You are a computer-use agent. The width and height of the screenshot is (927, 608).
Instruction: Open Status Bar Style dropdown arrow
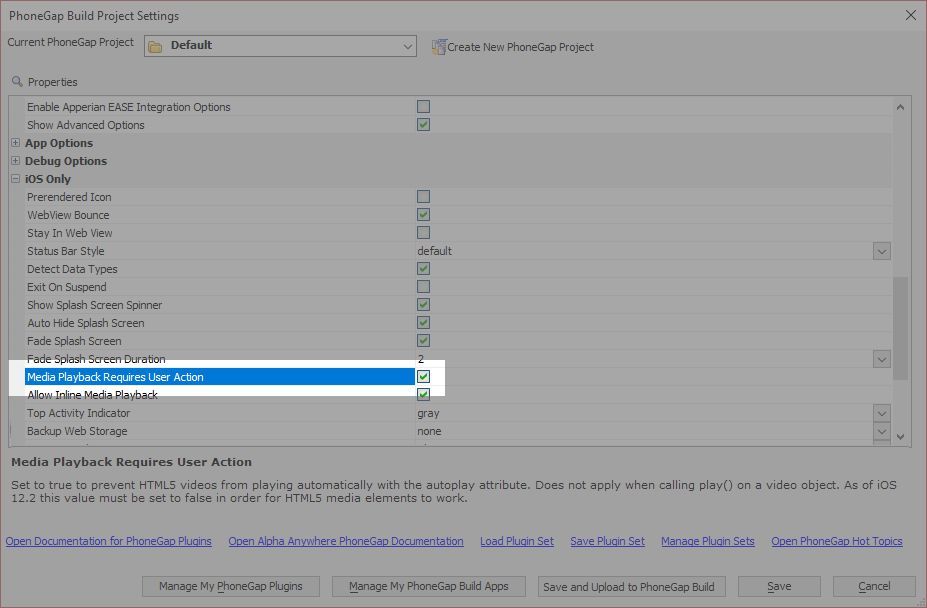(x=881, y=251)
